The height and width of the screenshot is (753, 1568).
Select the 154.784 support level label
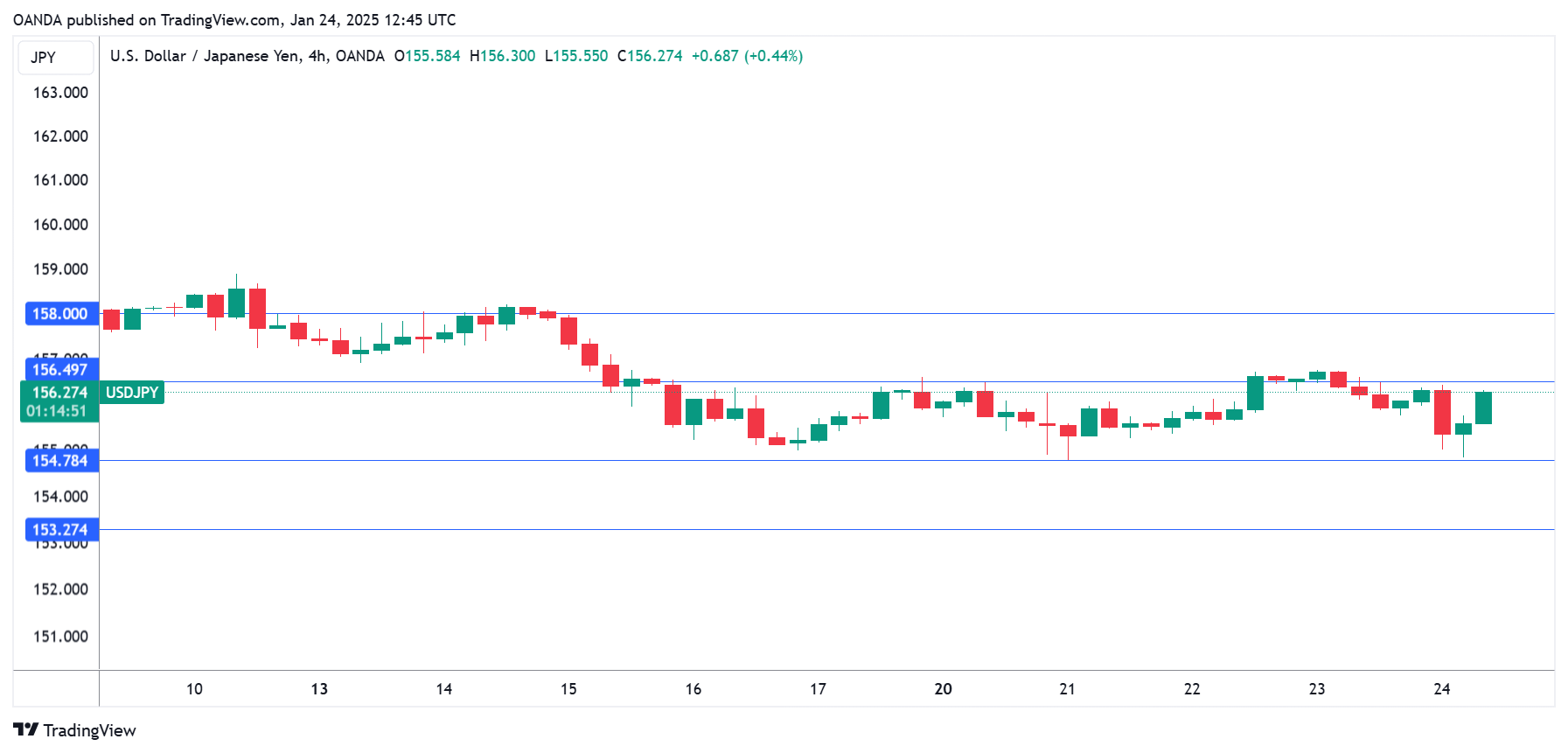[60, 461]
